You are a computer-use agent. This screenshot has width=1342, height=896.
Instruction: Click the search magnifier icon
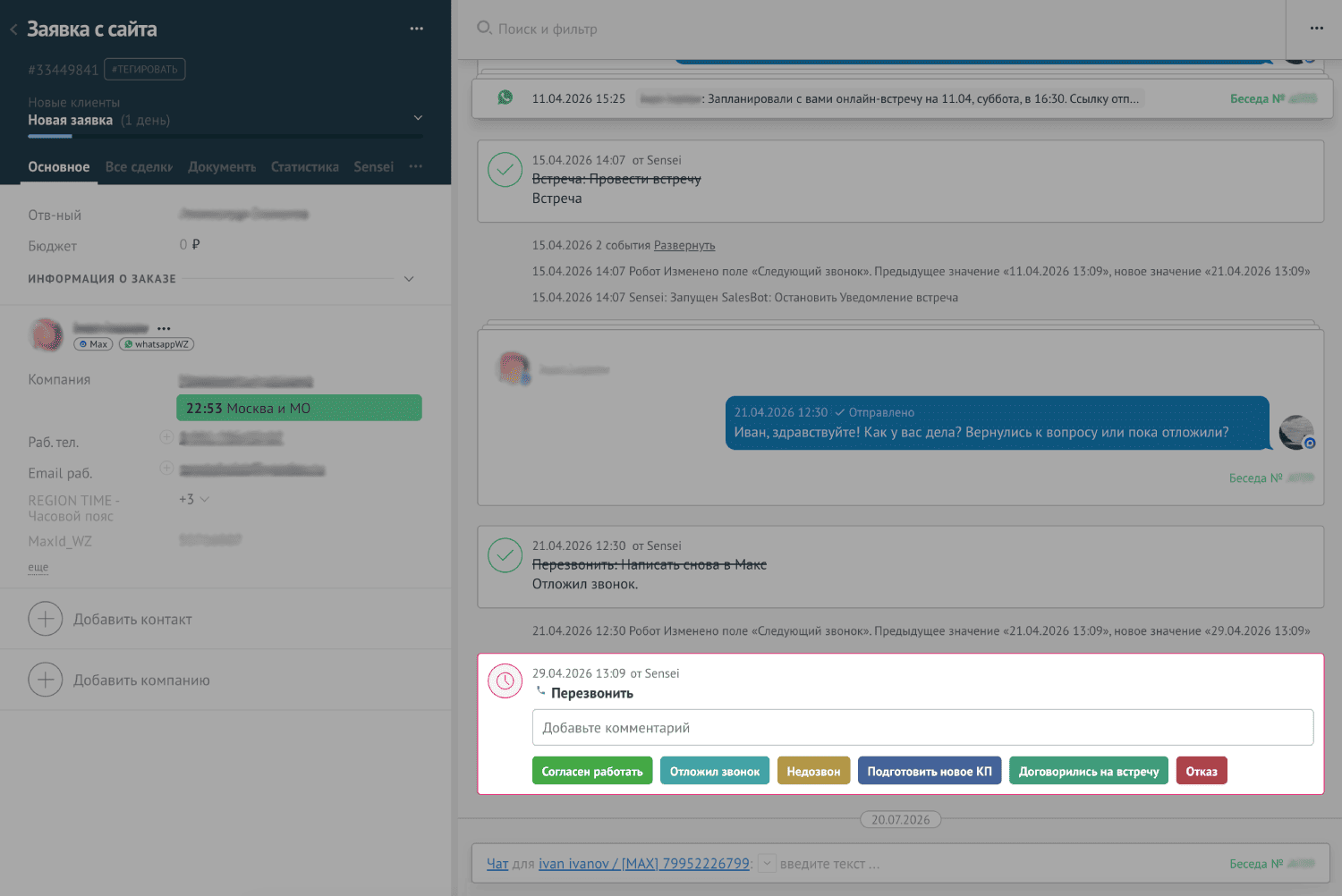pos(484,28)
